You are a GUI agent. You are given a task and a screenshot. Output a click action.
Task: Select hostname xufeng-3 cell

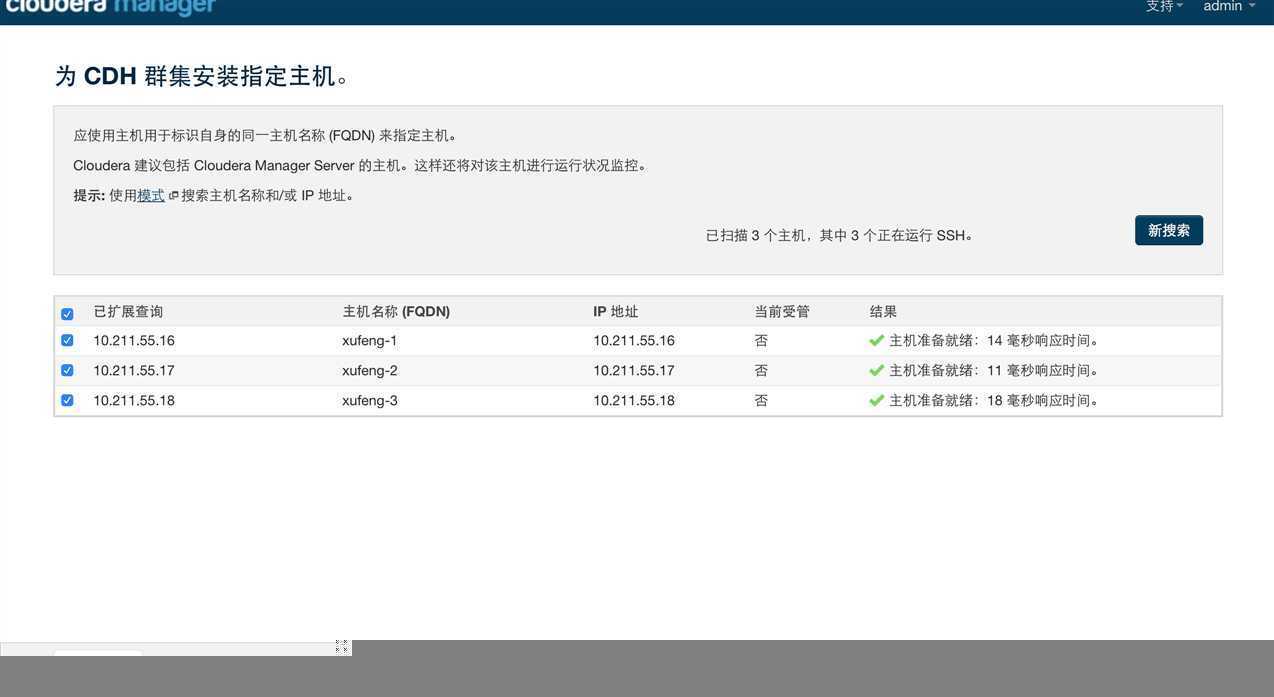pos(370,401)
